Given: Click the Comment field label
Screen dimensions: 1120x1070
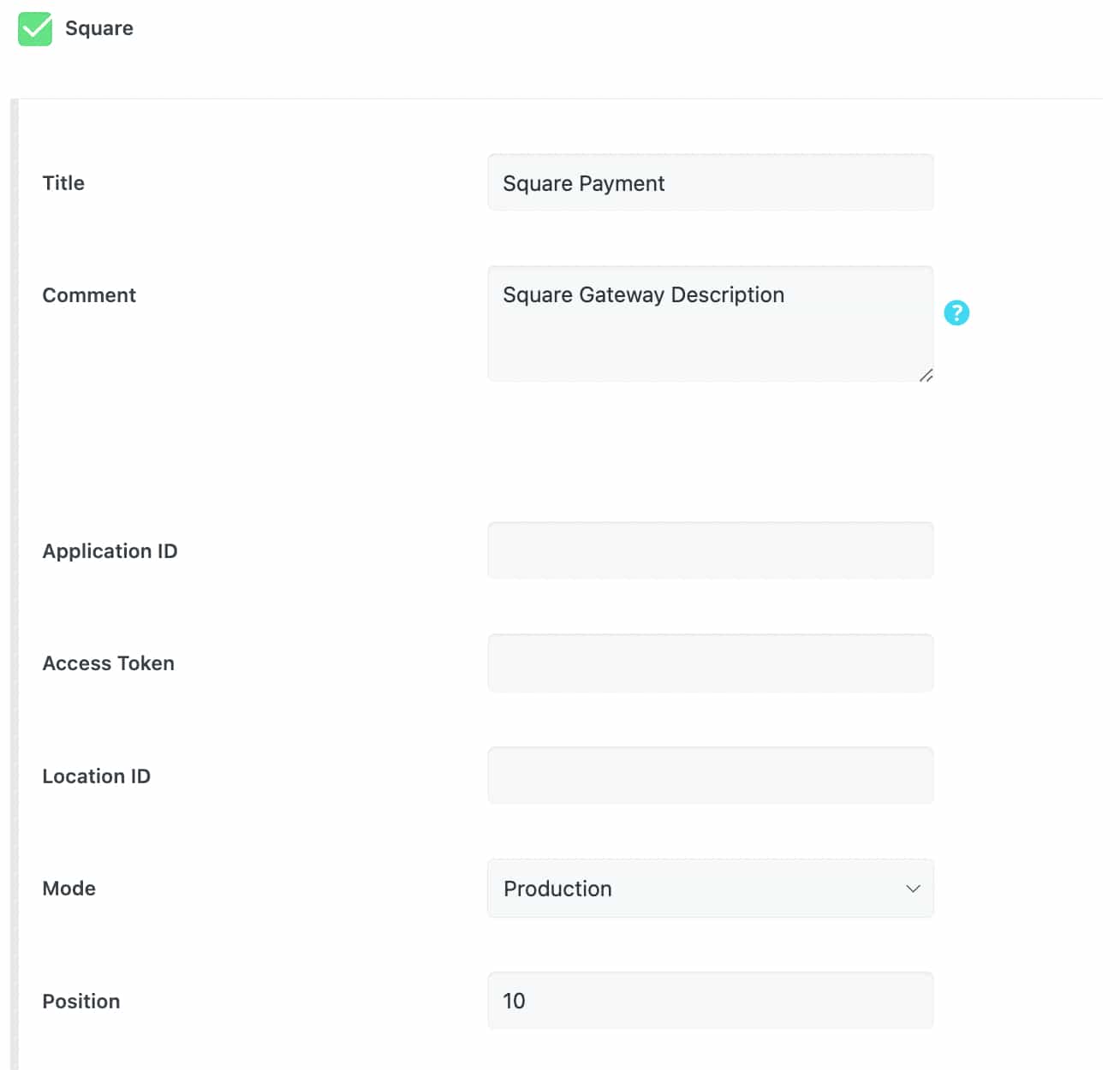Looking at the screenshot, I should point(89,295).
